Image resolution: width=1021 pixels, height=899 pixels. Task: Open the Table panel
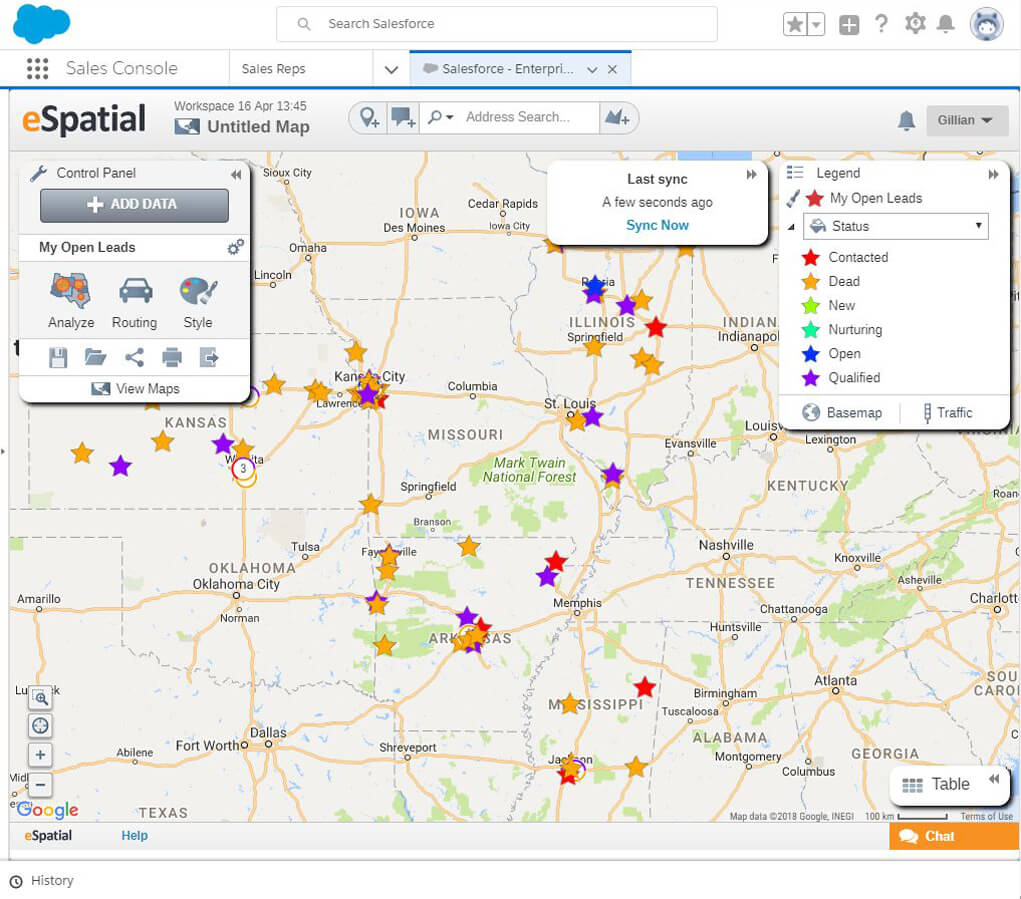coord(936,785)
